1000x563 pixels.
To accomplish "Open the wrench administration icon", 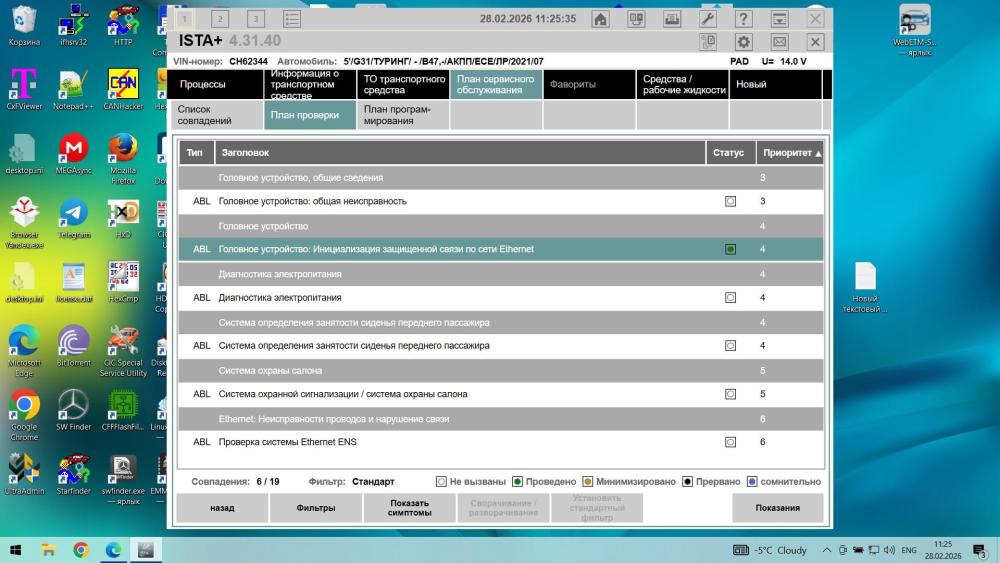I will 707,19.
